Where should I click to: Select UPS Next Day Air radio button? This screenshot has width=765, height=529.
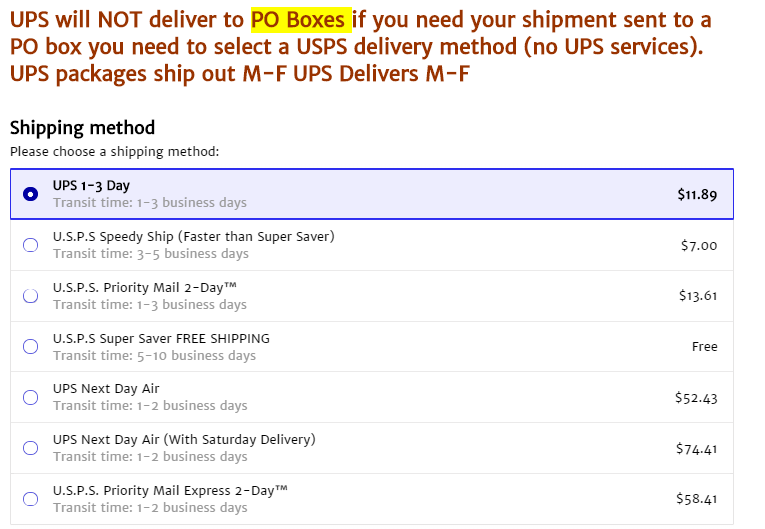[30, 397]
